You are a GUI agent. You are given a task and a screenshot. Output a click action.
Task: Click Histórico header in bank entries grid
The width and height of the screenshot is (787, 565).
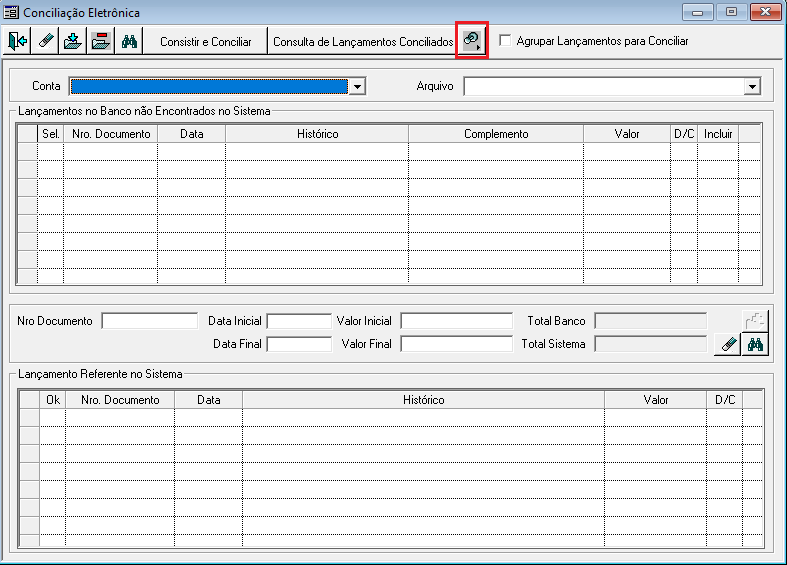(317, 134)
